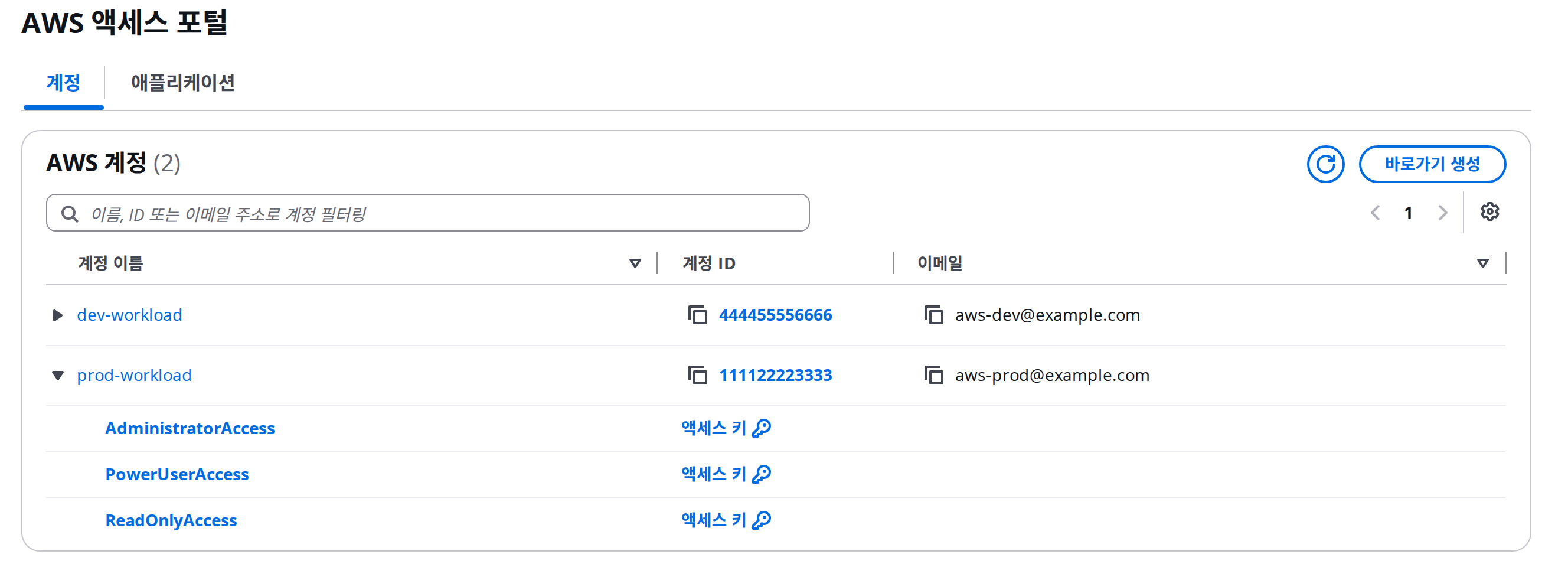Sort by 이메일 column arrow

1483,263
